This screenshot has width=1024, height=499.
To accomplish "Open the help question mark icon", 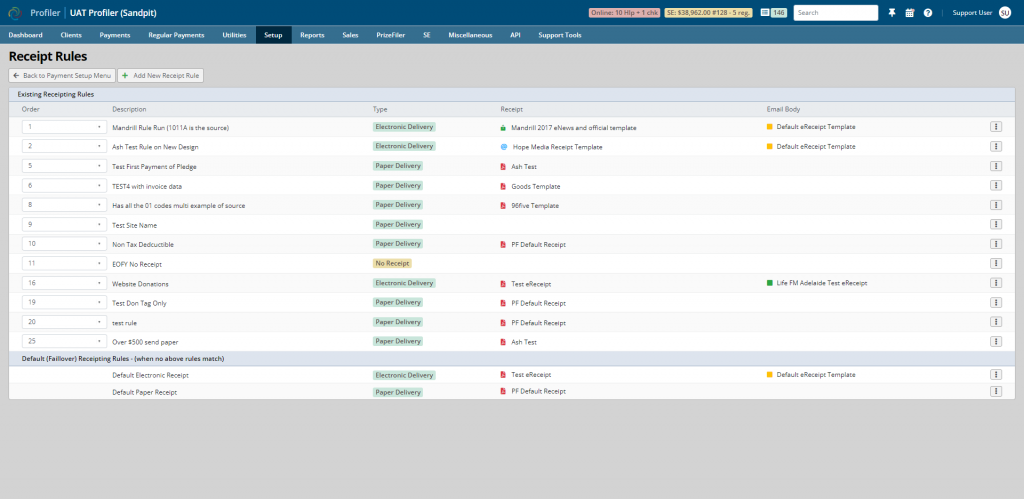I will pyautogui.click(x=928, y=12).
